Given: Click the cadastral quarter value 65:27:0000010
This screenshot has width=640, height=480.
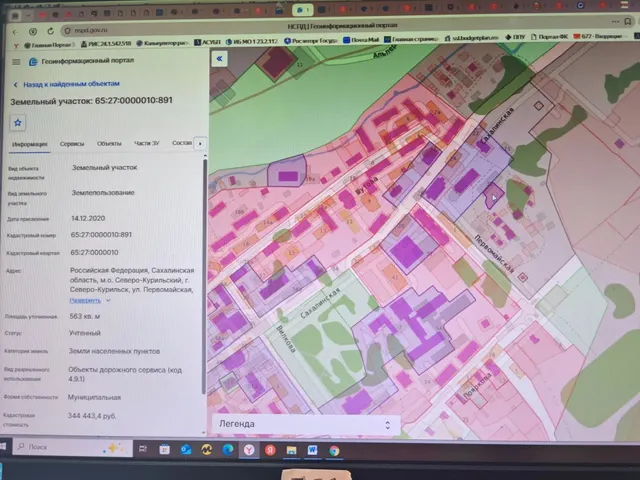Looking at the screenshot, I should point(94,253).
